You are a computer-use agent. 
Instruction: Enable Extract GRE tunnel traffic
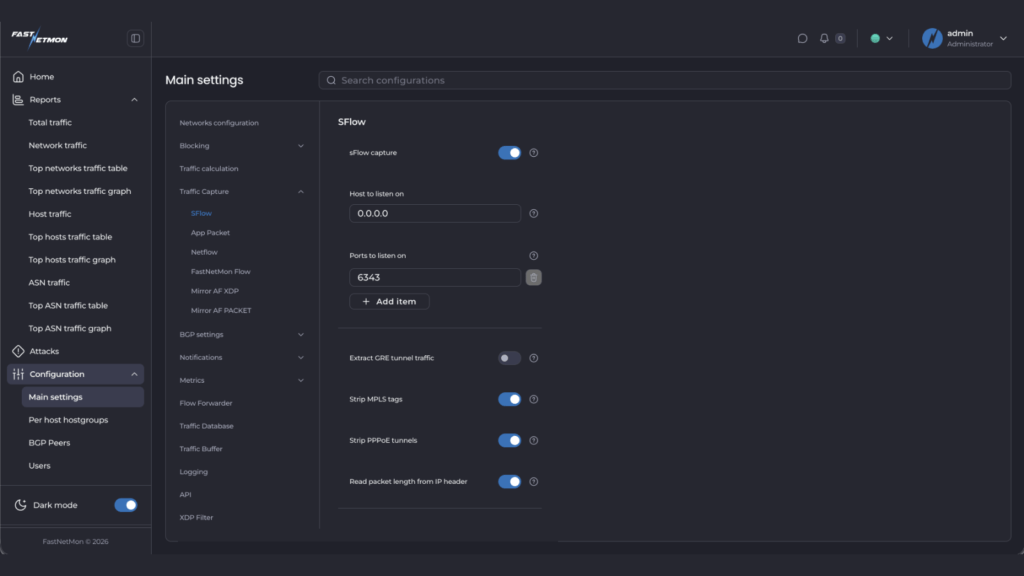(510, 358)
